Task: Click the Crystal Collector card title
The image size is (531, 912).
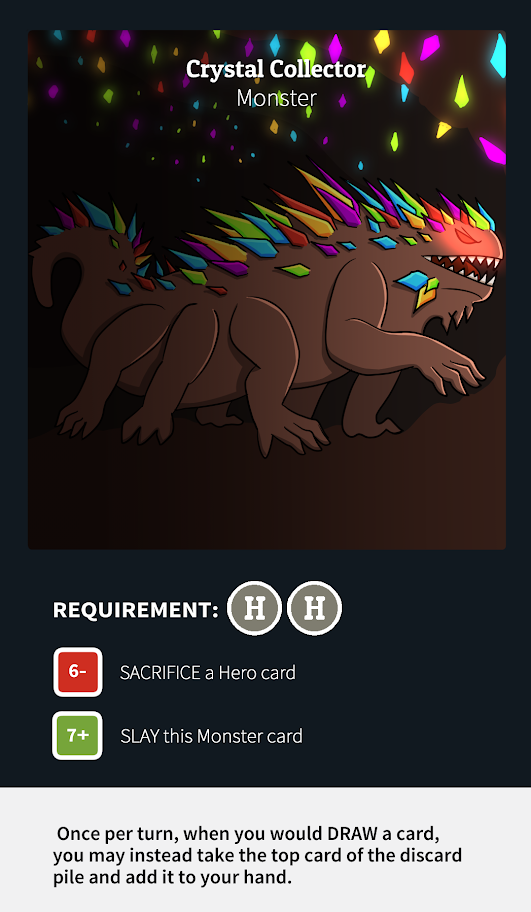Action: [x=276, y=69]
